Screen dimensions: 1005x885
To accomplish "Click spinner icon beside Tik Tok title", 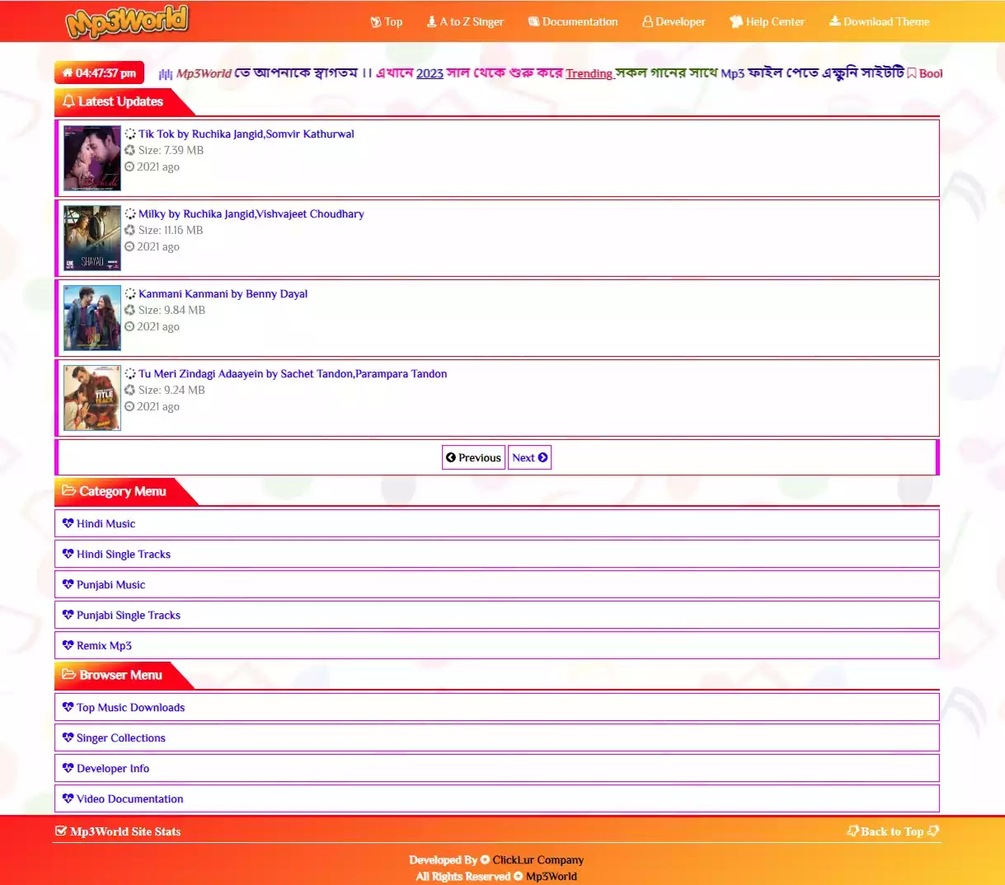I will point(130,134).
